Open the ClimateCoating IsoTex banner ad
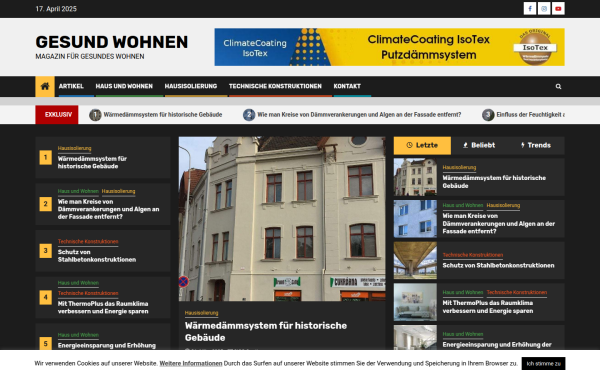 click(x=389, y=47)
